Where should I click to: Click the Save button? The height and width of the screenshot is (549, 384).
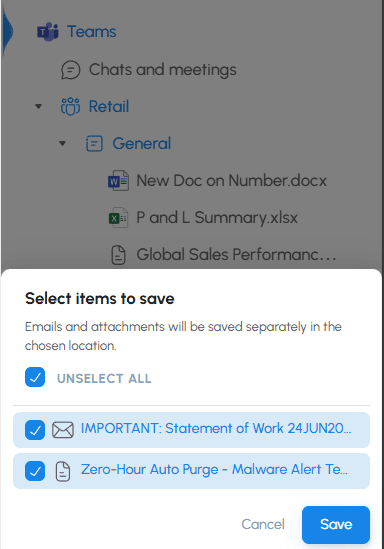coord(336,524)
